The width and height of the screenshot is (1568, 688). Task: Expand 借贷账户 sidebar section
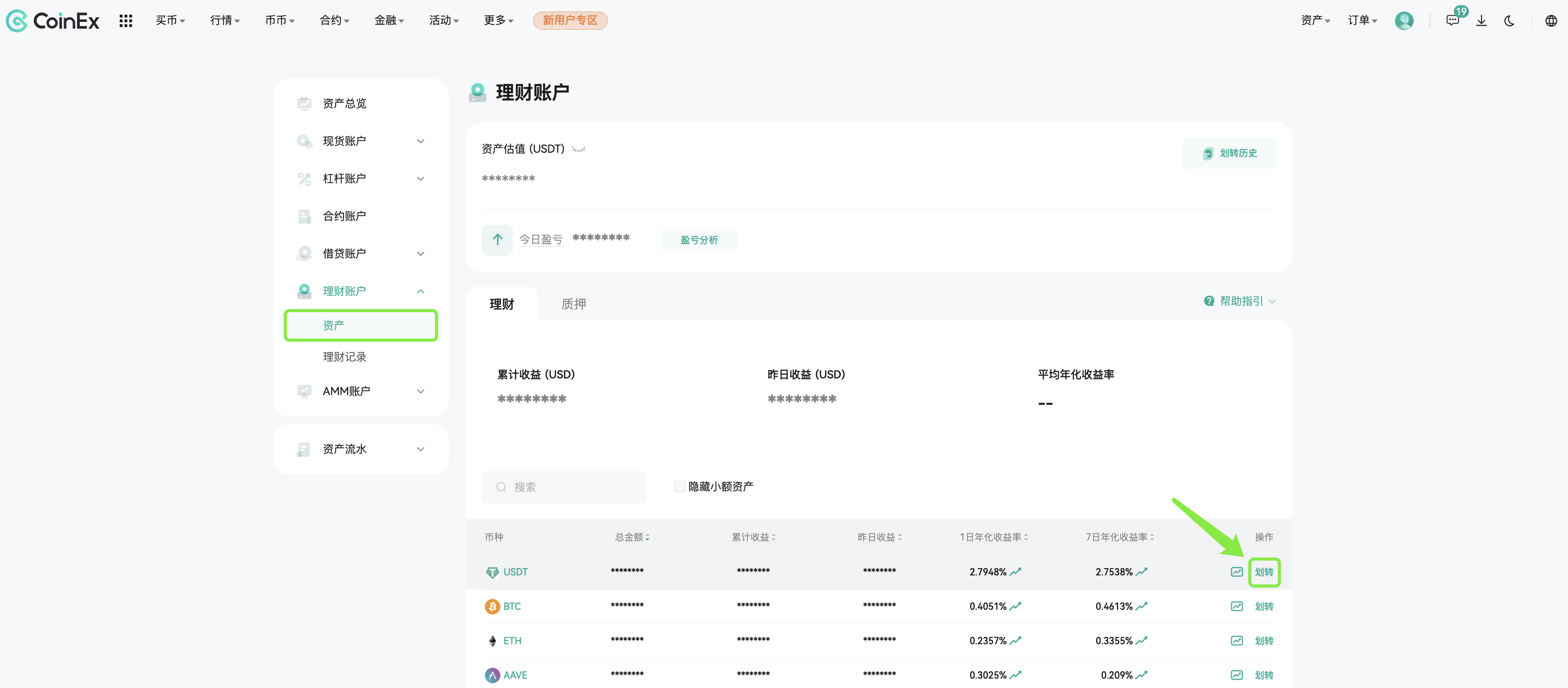point(420,254)
